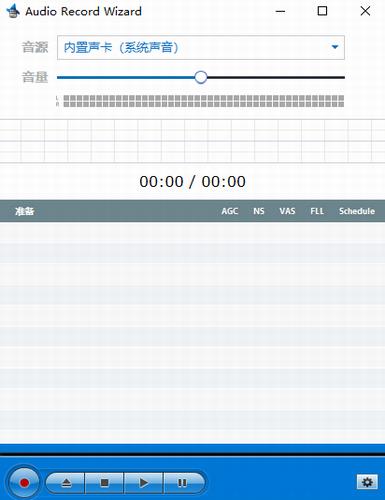
Task: Close the Audio Record Wizard window
Action: click(x=365, y=11)
